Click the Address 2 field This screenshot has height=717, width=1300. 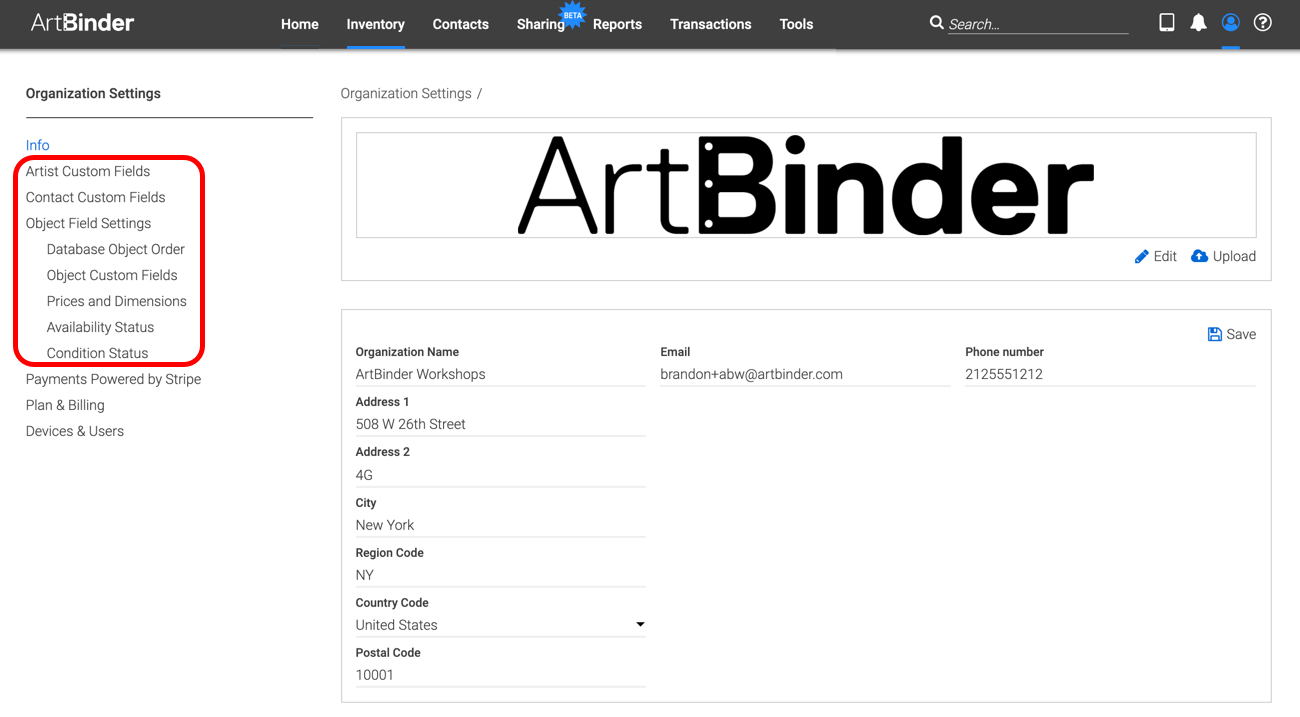[501, 475]
